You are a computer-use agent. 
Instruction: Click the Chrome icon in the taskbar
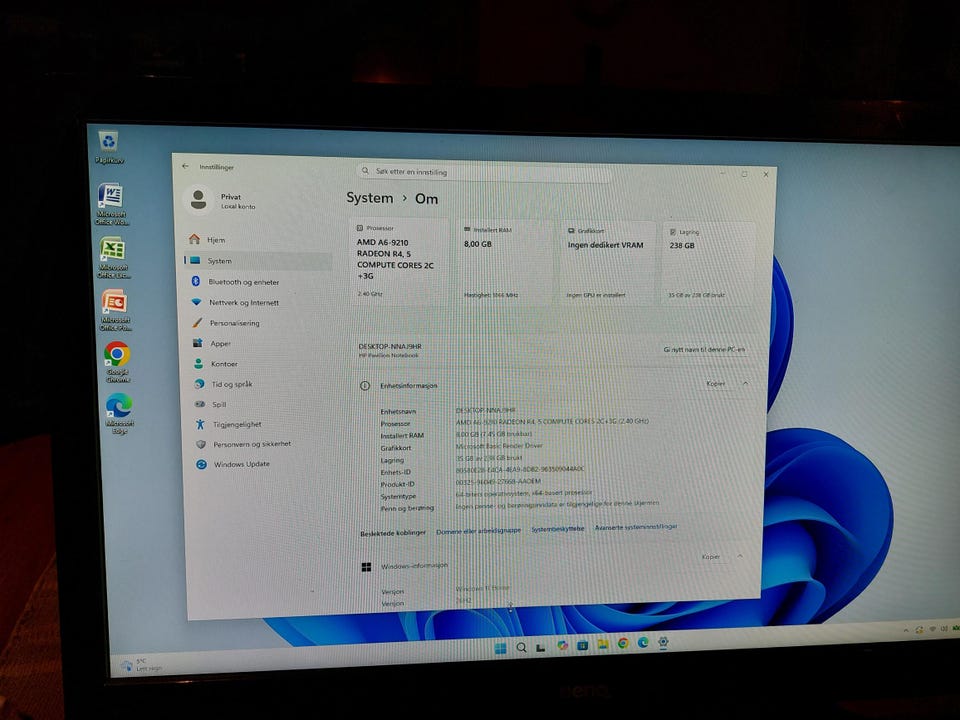point(623,643)
